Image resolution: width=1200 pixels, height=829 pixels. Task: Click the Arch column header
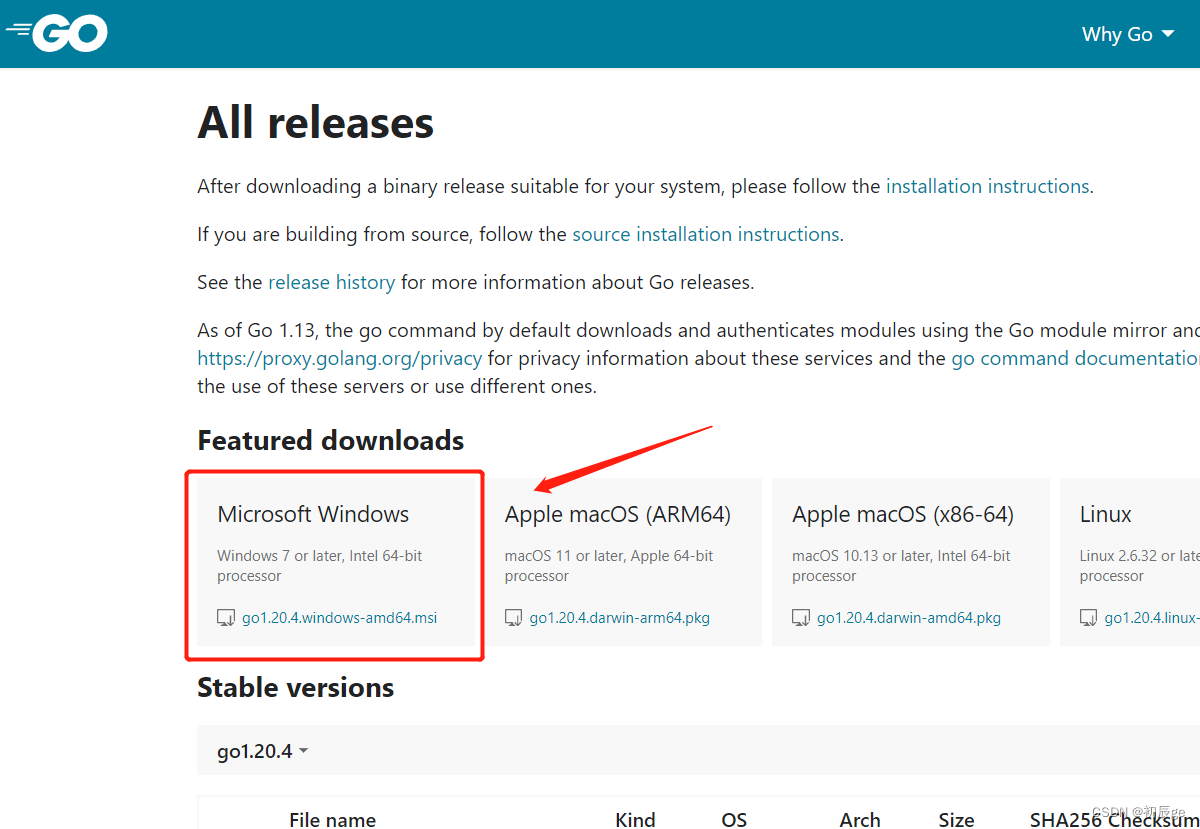(x=860, y=819)
